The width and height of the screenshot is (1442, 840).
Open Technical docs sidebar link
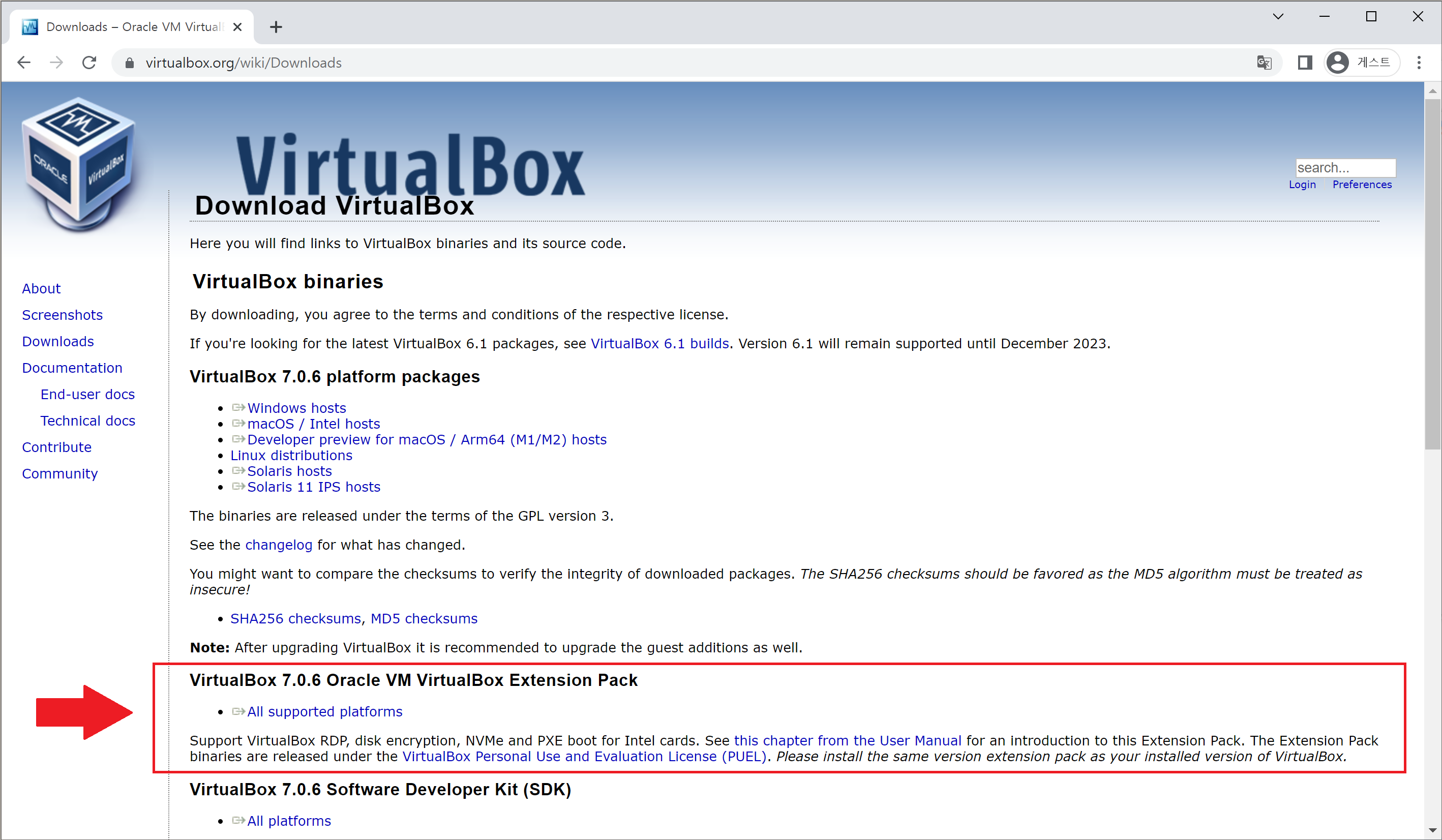tap(87, 420)
